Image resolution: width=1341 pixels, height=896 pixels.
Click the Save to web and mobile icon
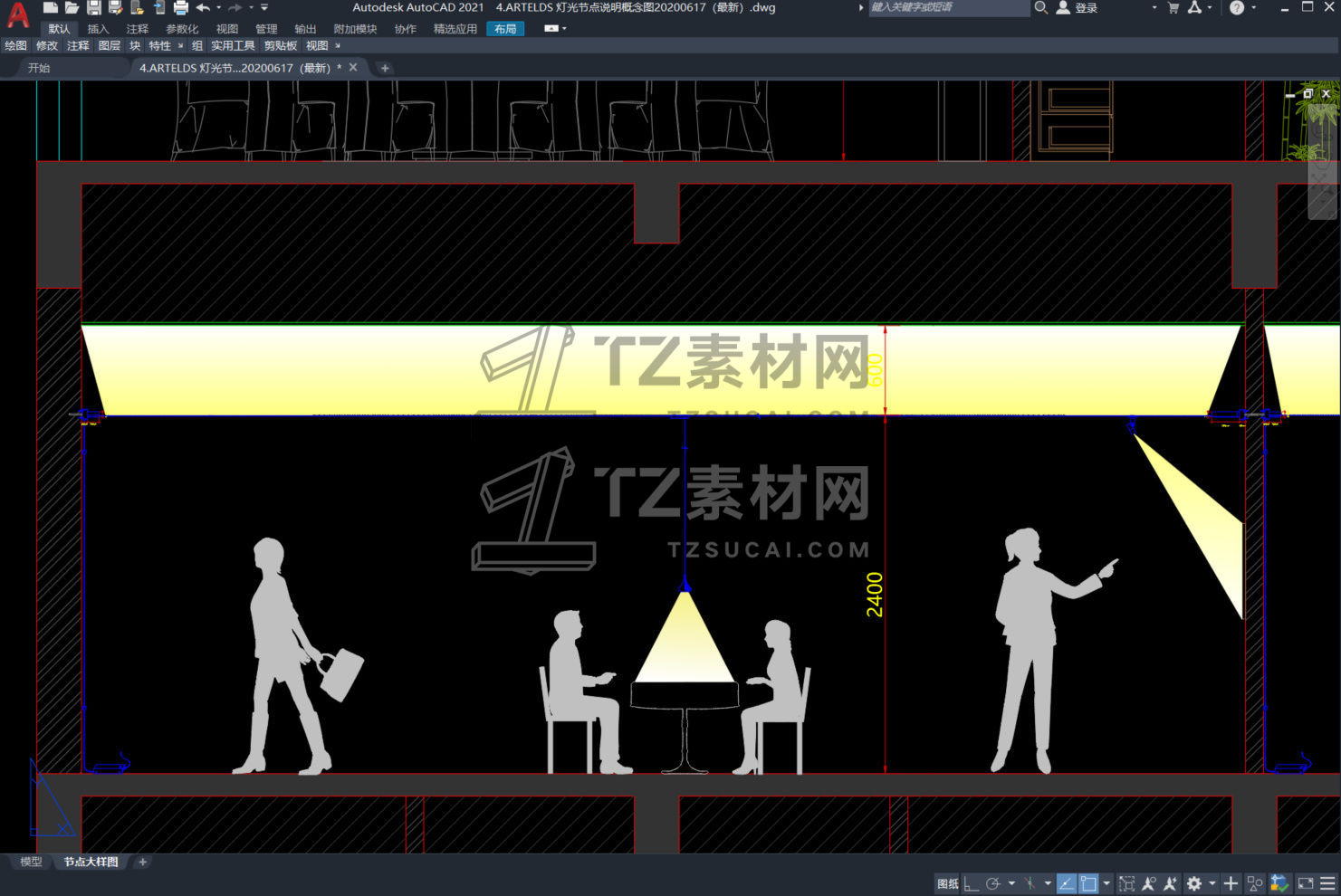pos(158,8)
